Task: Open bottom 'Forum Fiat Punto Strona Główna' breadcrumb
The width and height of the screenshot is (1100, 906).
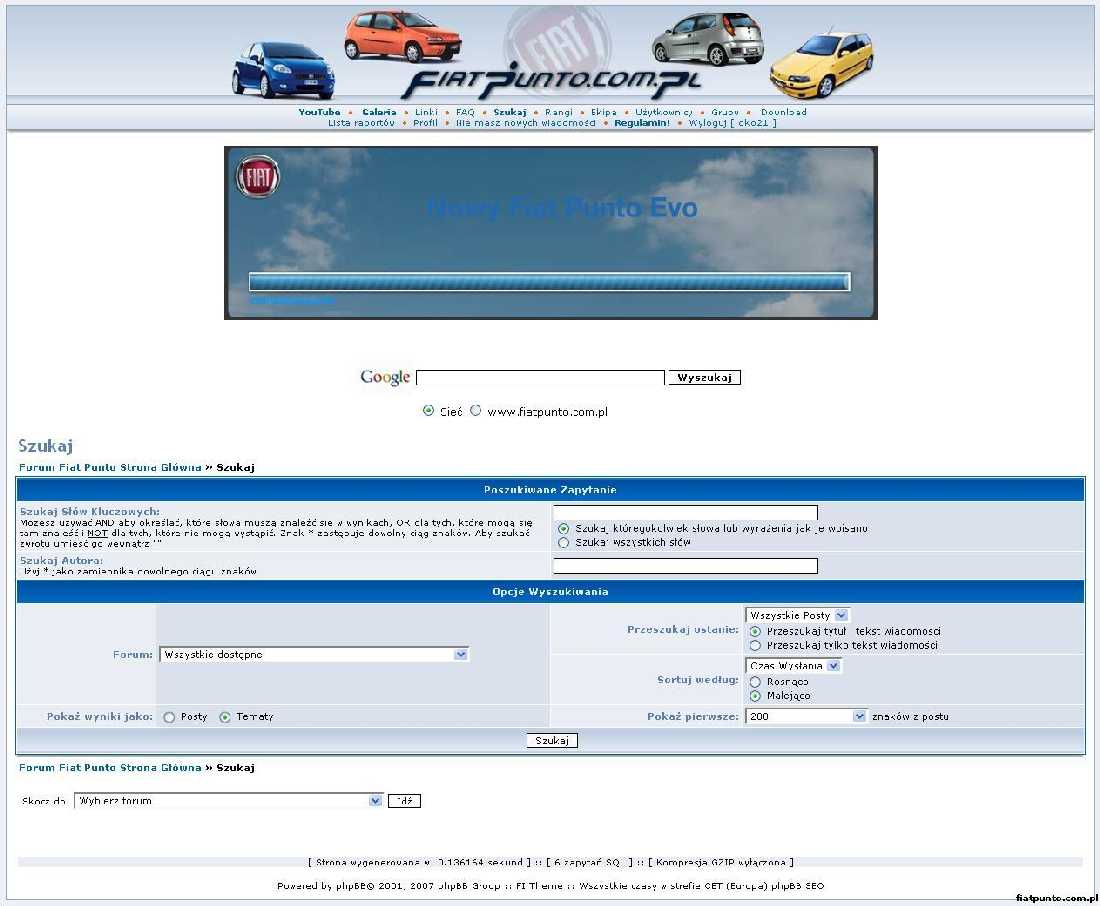Action: point(110,768)
